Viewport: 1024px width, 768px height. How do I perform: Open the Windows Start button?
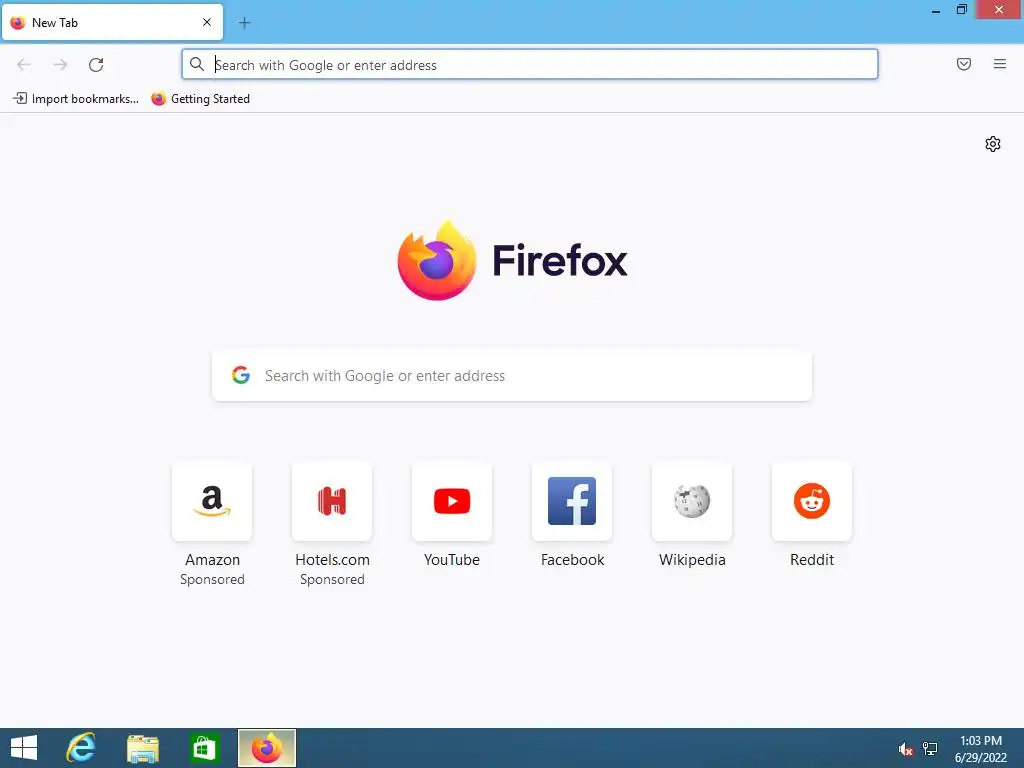coord(24,748)
